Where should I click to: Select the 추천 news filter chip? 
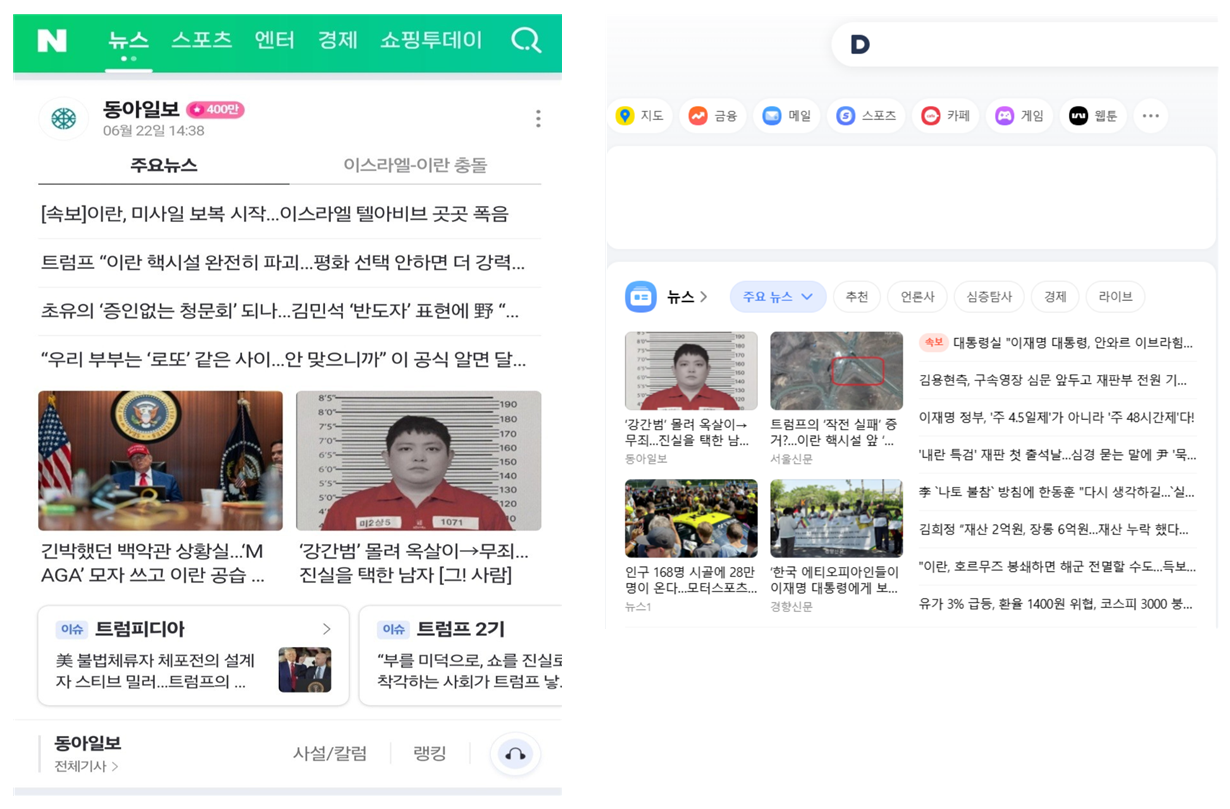[857, 297]
